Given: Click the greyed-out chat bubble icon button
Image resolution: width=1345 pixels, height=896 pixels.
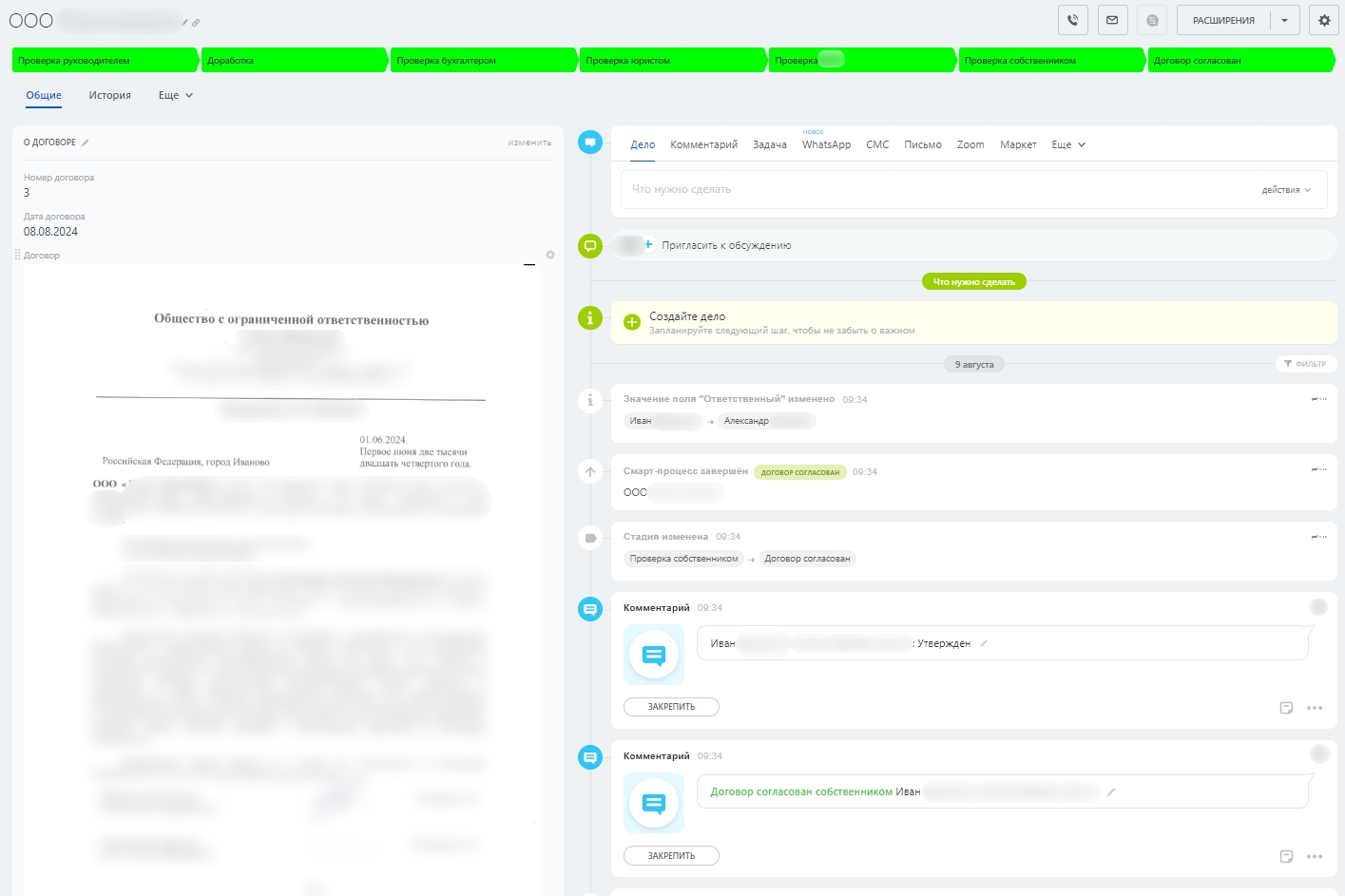Looking at the screenshot, I should (x=1152, y=20).
